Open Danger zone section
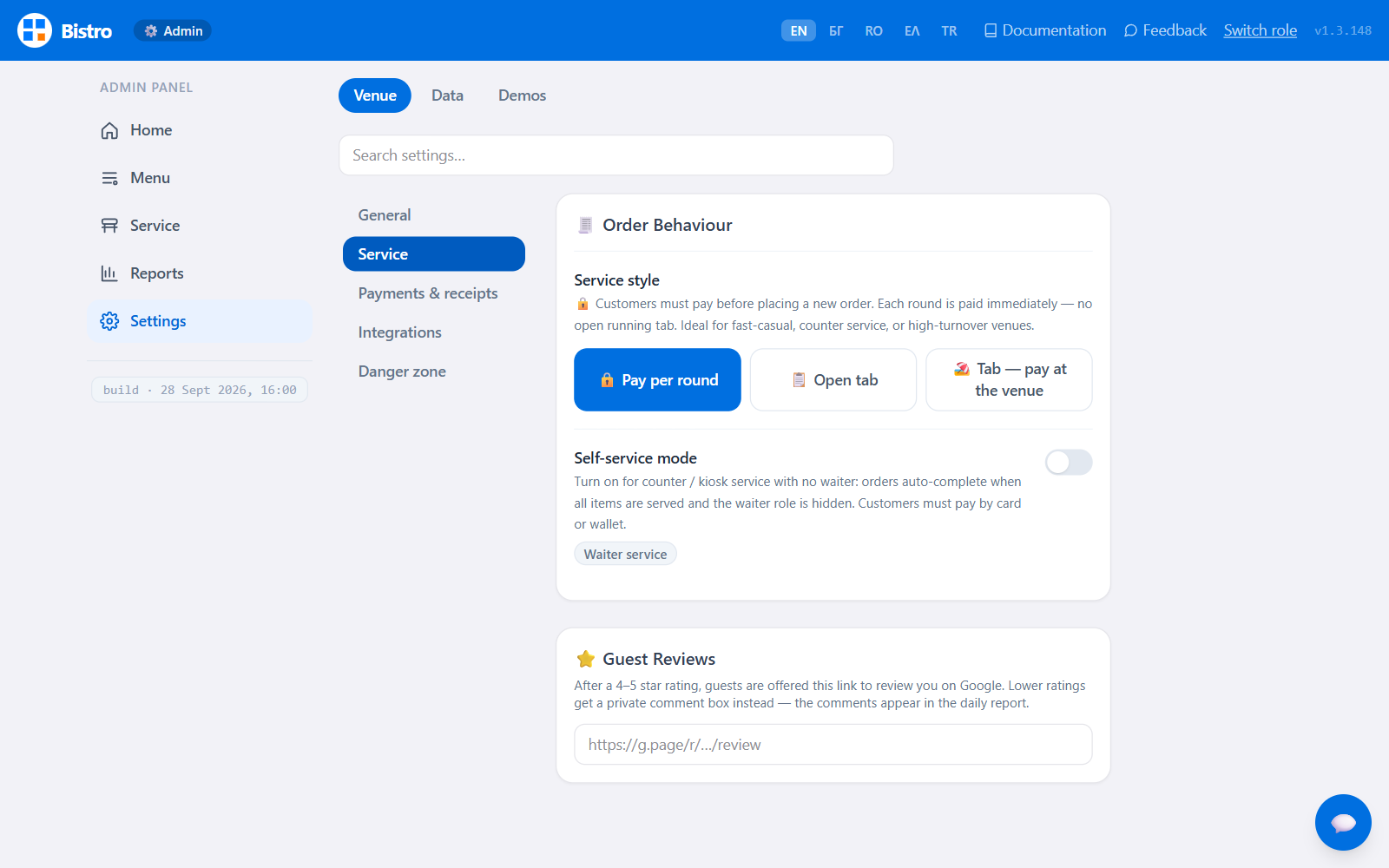This screenshot has width=1389, height=868. 434,372
